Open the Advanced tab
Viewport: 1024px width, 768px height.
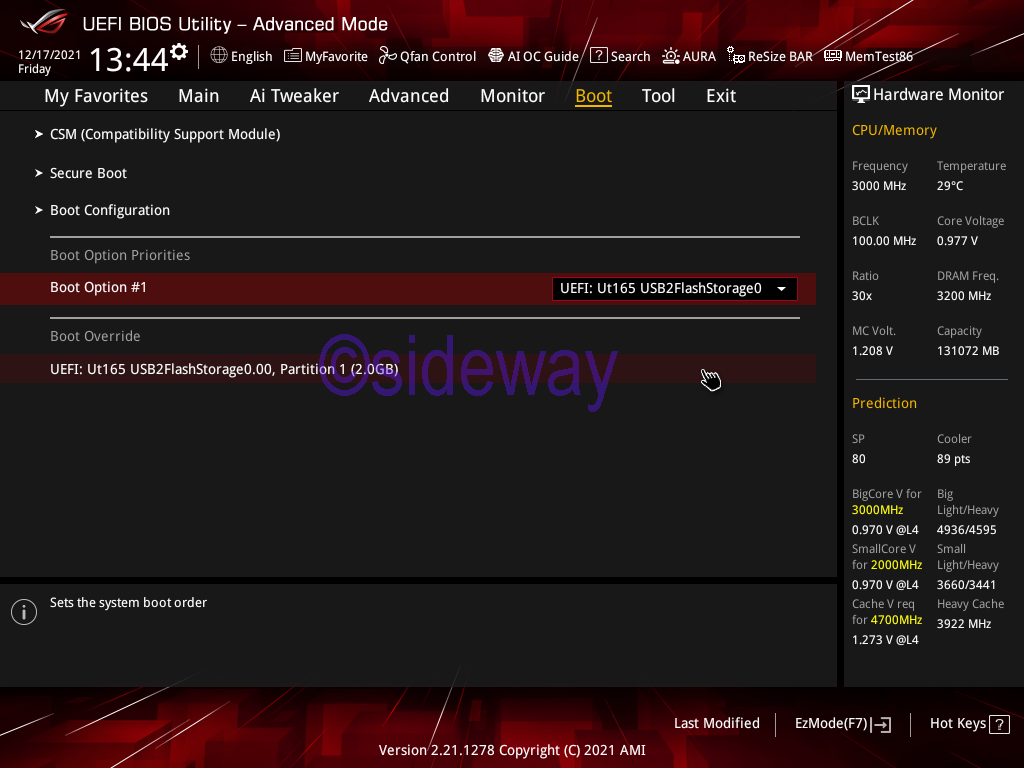pyautogui.click(x=409, y=96)
